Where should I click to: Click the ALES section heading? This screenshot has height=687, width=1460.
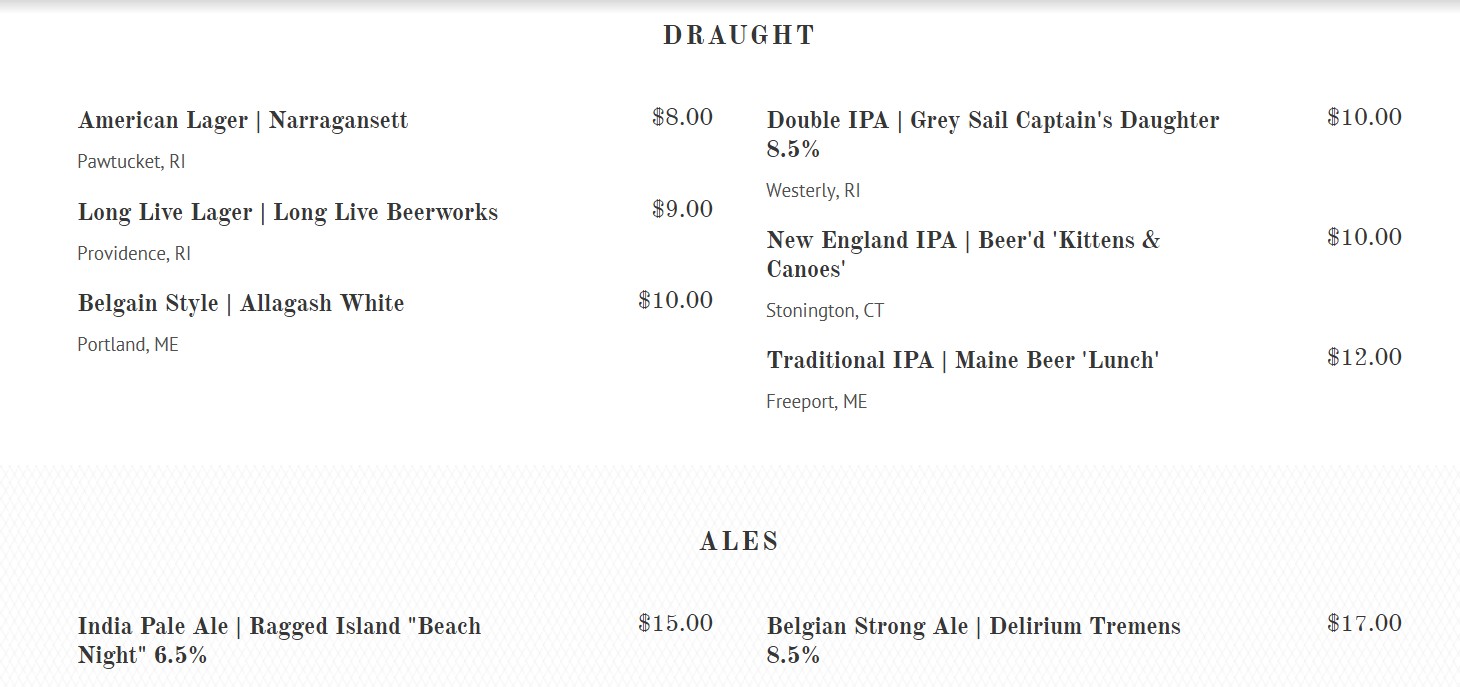[739, 542]
